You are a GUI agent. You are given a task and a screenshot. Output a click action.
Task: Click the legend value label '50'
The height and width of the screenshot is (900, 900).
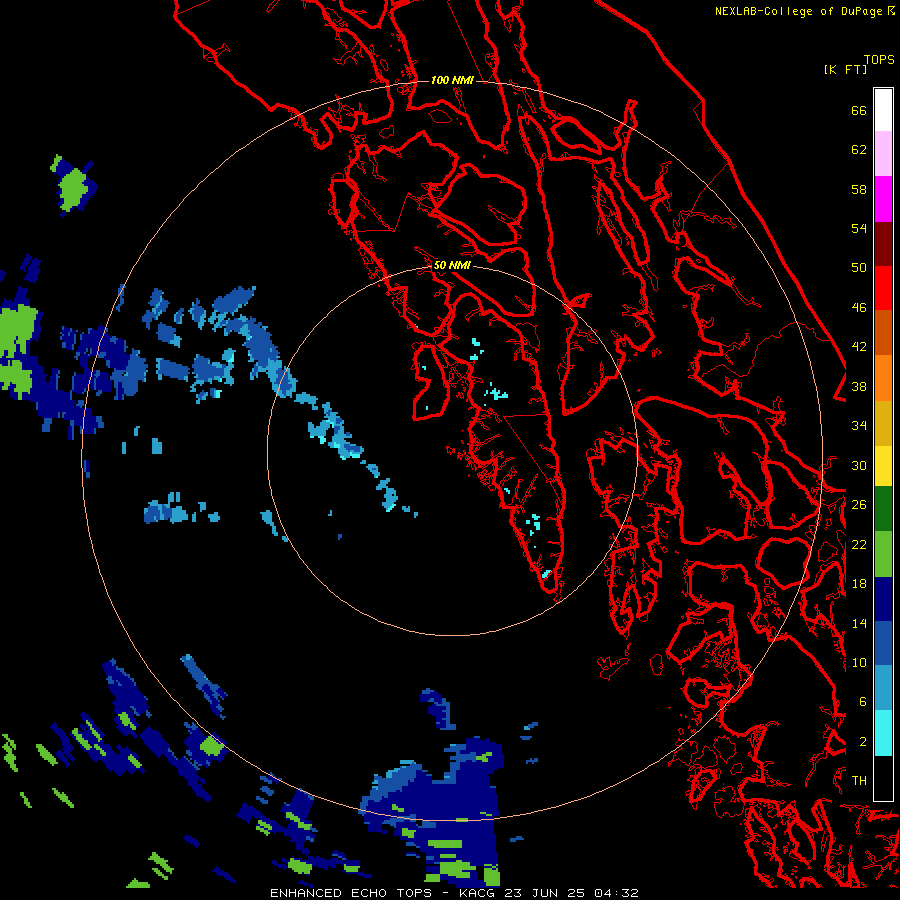pos(859,268)
